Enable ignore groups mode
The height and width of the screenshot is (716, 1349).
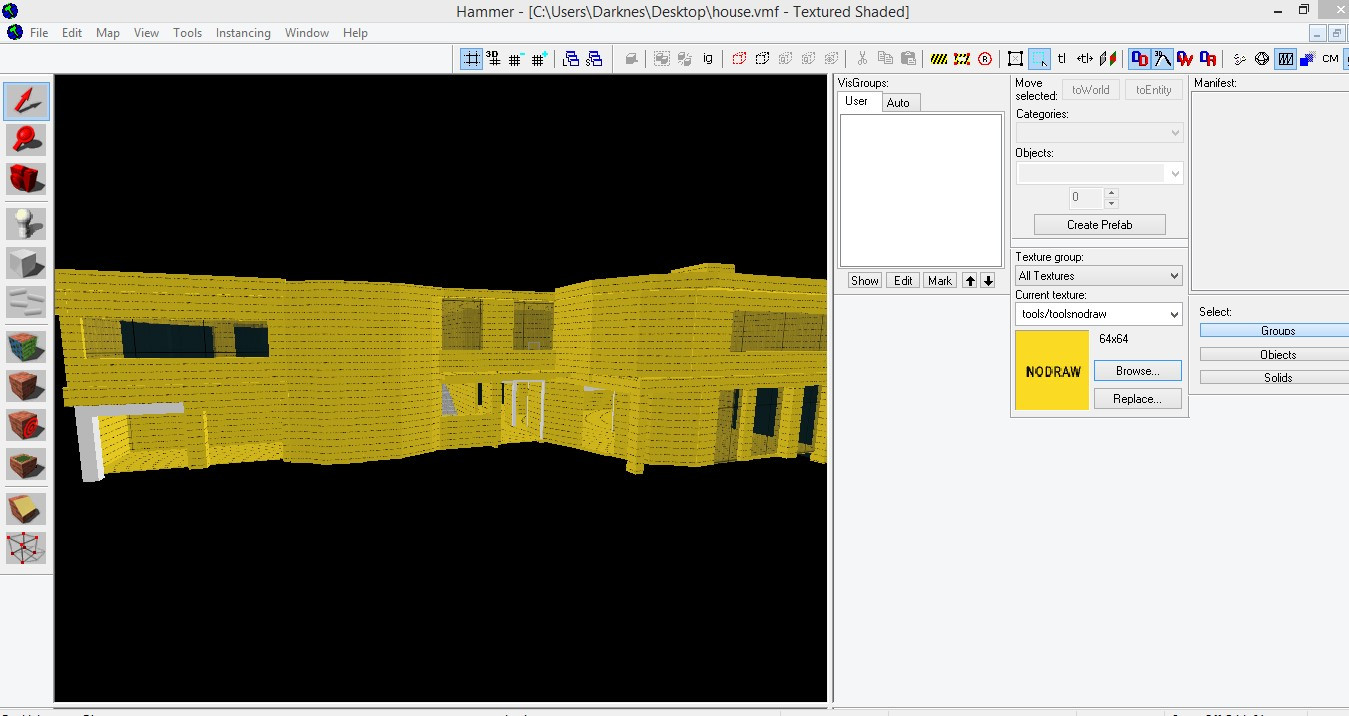[x=707, y=58]
